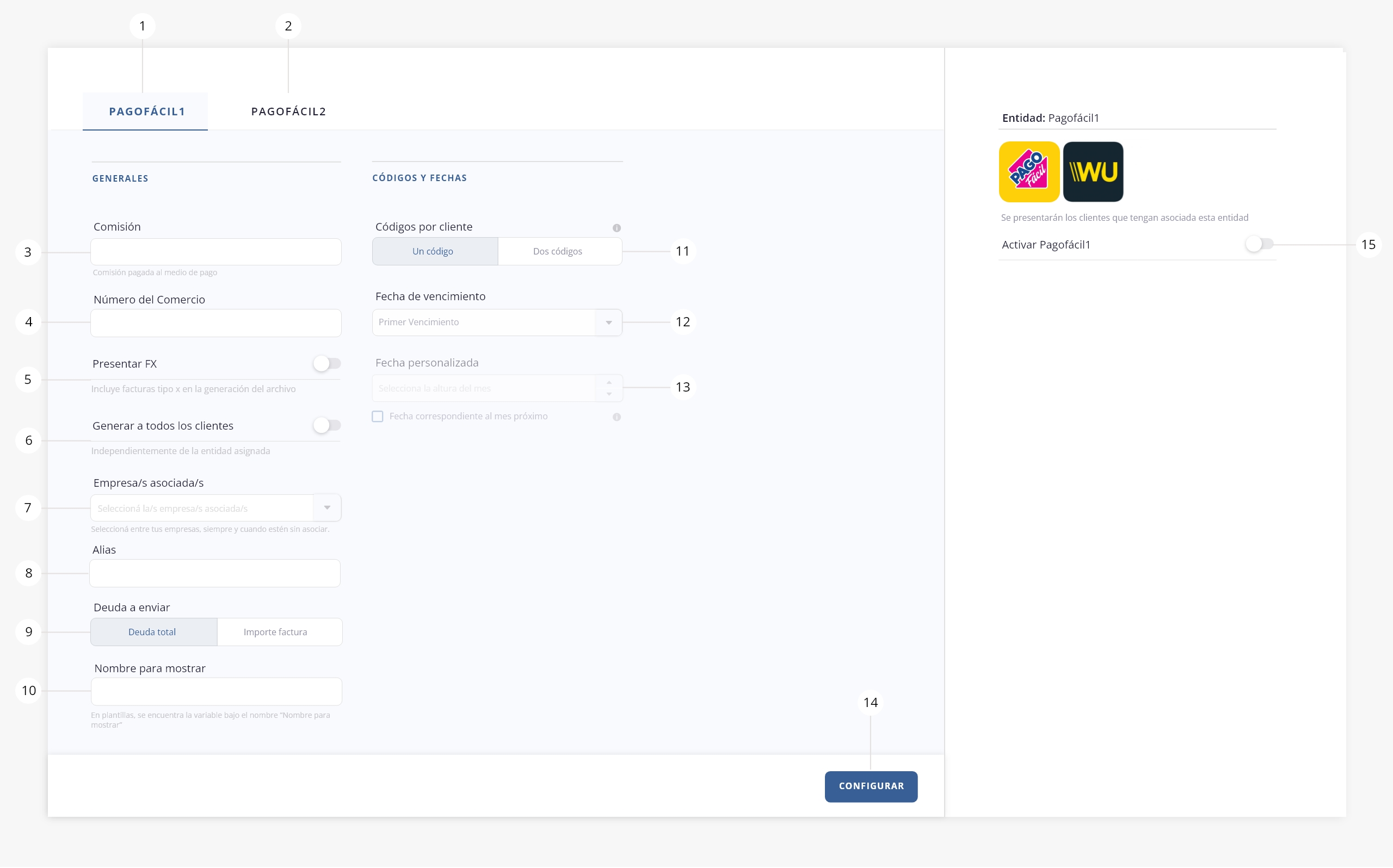Click the Alias input field
1393x868 pixels.
[x=215, y=573]
